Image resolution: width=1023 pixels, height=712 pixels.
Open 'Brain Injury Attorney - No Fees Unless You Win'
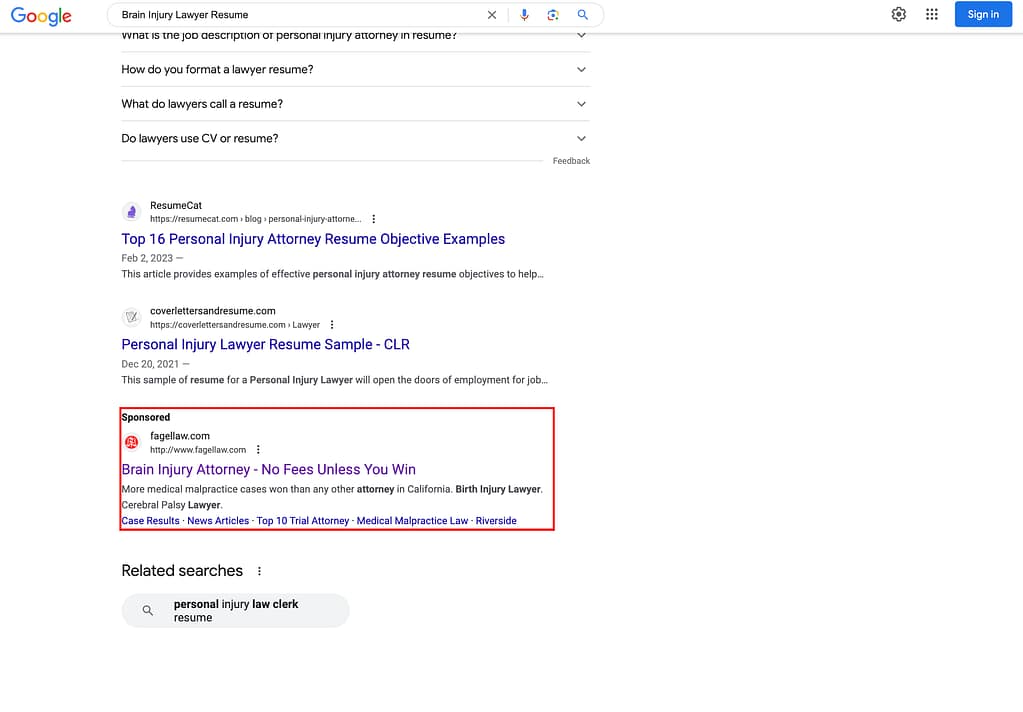[x=269, y=470]
